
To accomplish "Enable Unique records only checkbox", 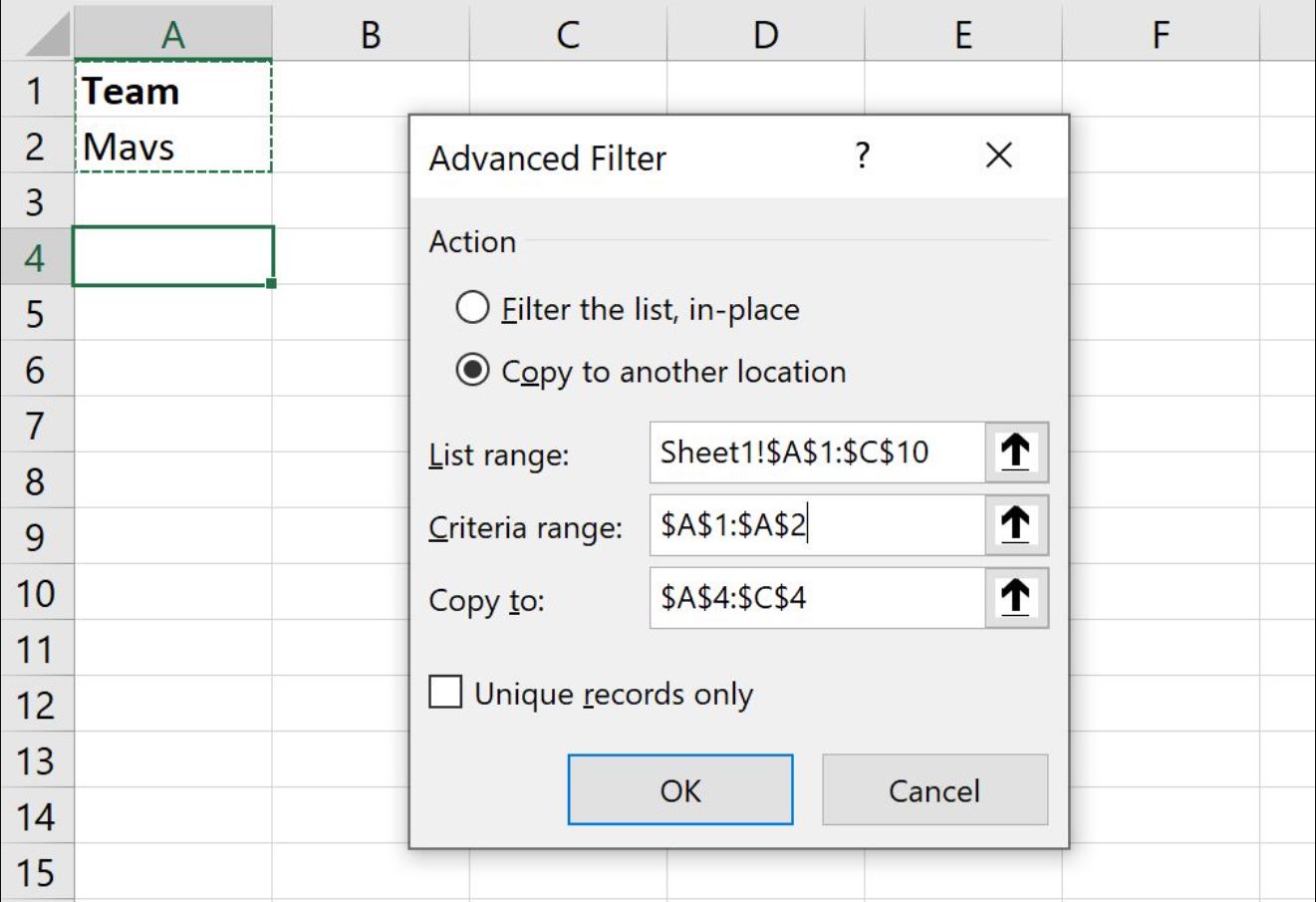I will coord(445,692).
